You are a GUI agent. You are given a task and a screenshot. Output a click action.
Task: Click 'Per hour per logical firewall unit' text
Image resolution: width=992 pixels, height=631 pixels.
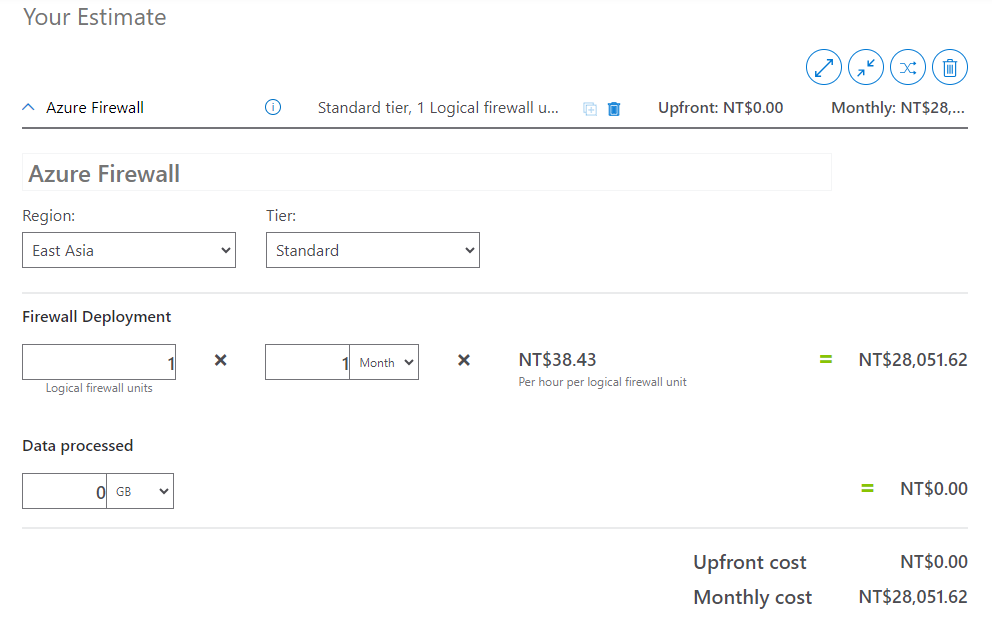pyautogui.click(x=602, y=382)
